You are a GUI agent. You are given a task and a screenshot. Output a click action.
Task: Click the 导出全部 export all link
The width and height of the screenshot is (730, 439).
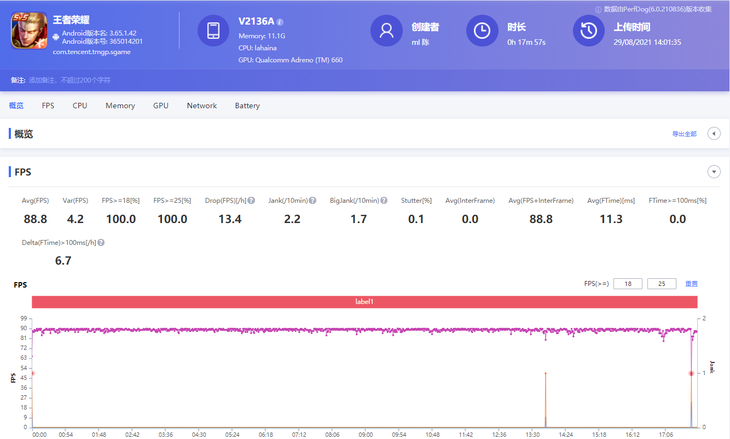[x=684, y=134]
